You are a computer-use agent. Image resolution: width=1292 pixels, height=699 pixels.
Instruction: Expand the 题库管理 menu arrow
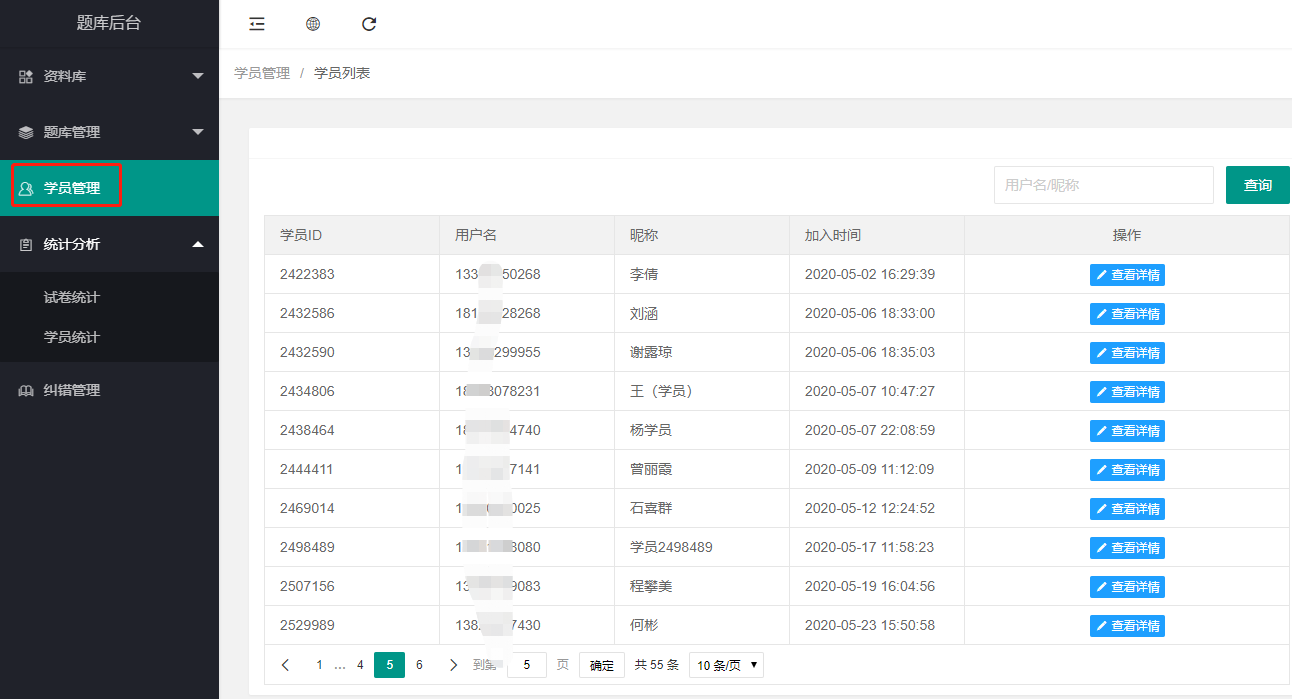click(198, 132)
